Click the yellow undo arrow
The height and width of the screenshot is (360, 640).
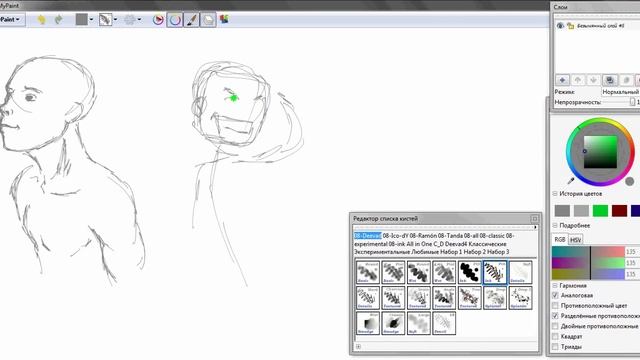click(41, 19)
